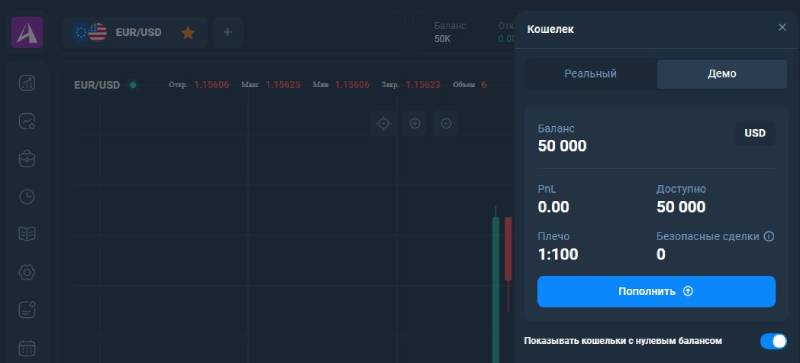800x363 pixels.
Task: Click the Плечо 1:100 leverage value
Action: click(x=558, y=254)
